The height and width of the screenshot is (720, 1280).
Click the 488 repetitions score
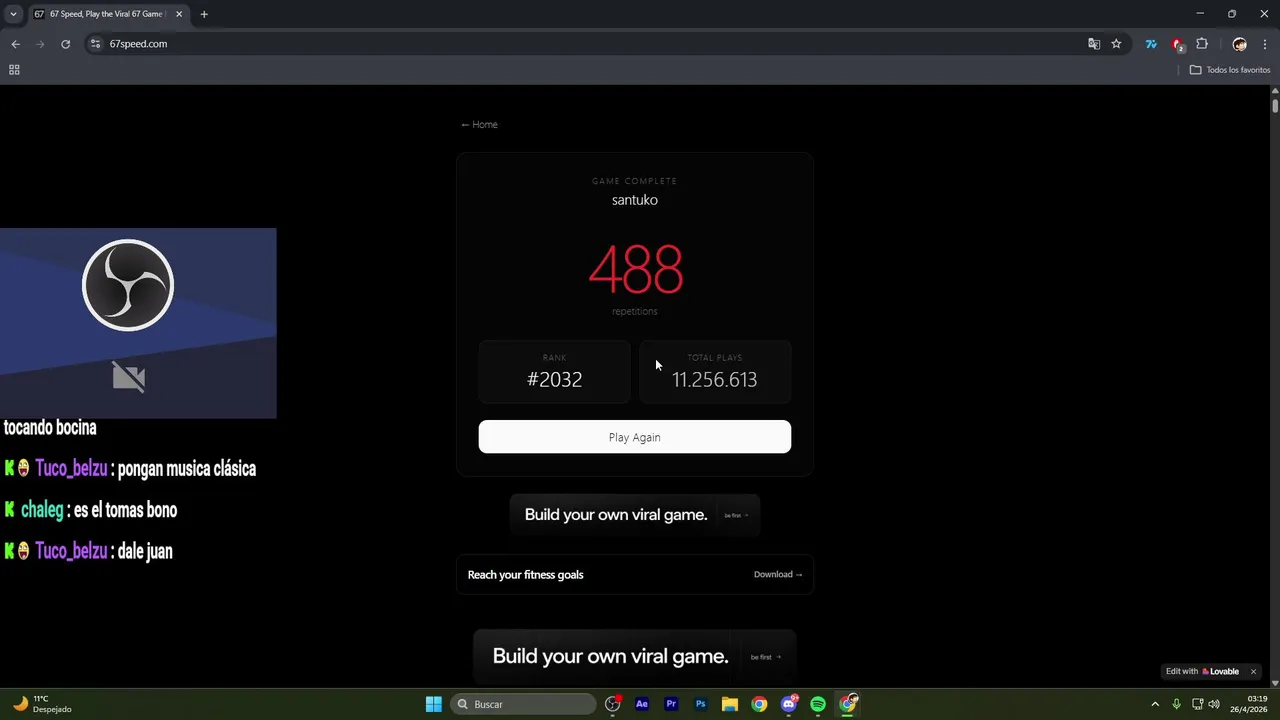(x=635, y=270)
